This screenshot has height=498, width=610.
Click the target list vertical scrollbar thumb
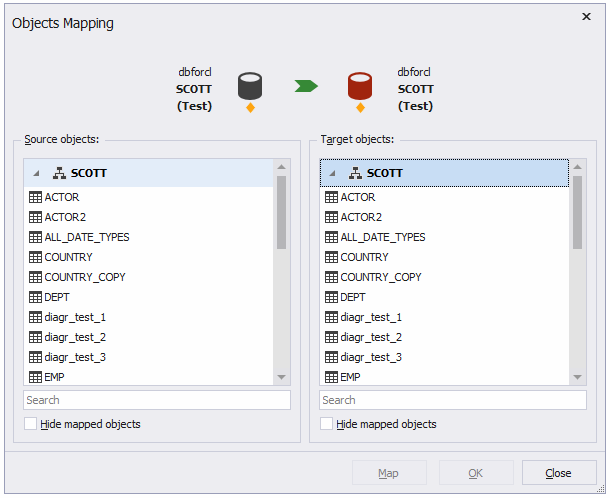coord(578,212)
